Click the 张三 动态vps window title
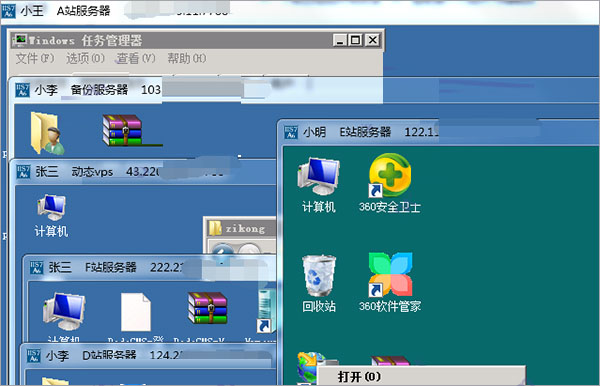The width and height of the screenshot is (600, 386). pyautogui.click(x=74, y=172)
